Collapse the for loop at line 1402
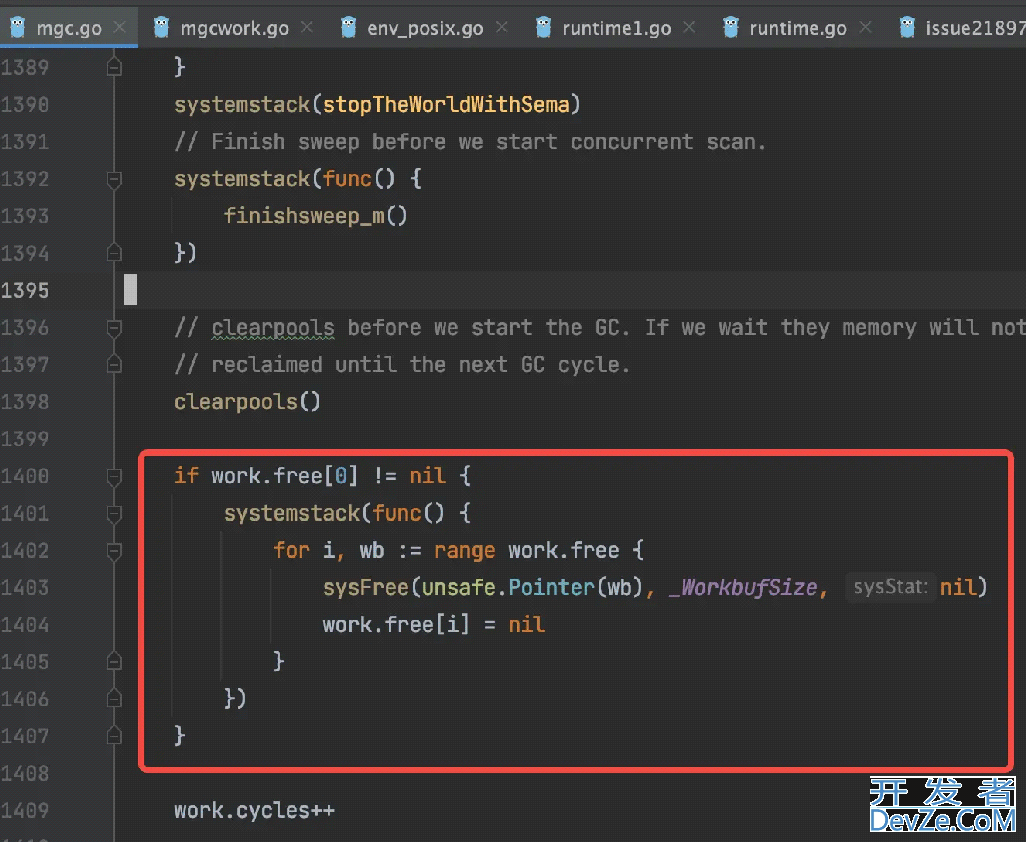The image size is (1026, 842). (114, 551)
